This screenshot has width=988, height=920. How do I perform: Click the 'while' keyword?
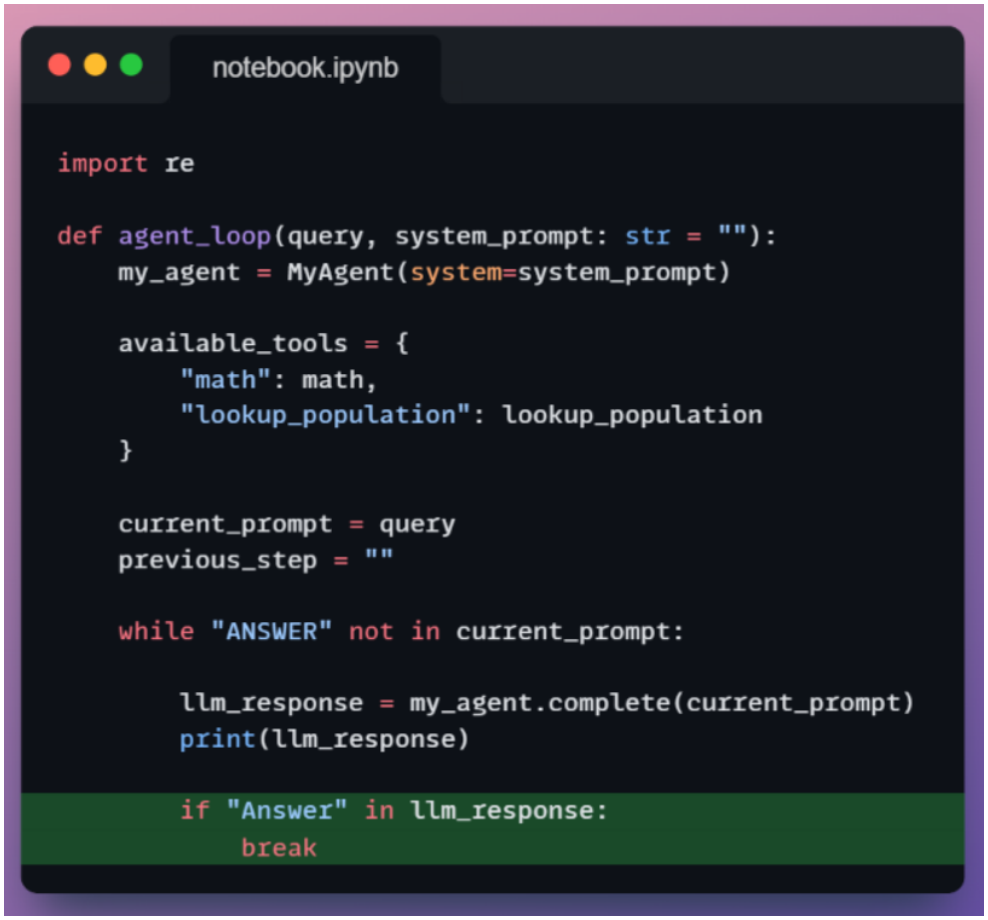click(156, 631)
